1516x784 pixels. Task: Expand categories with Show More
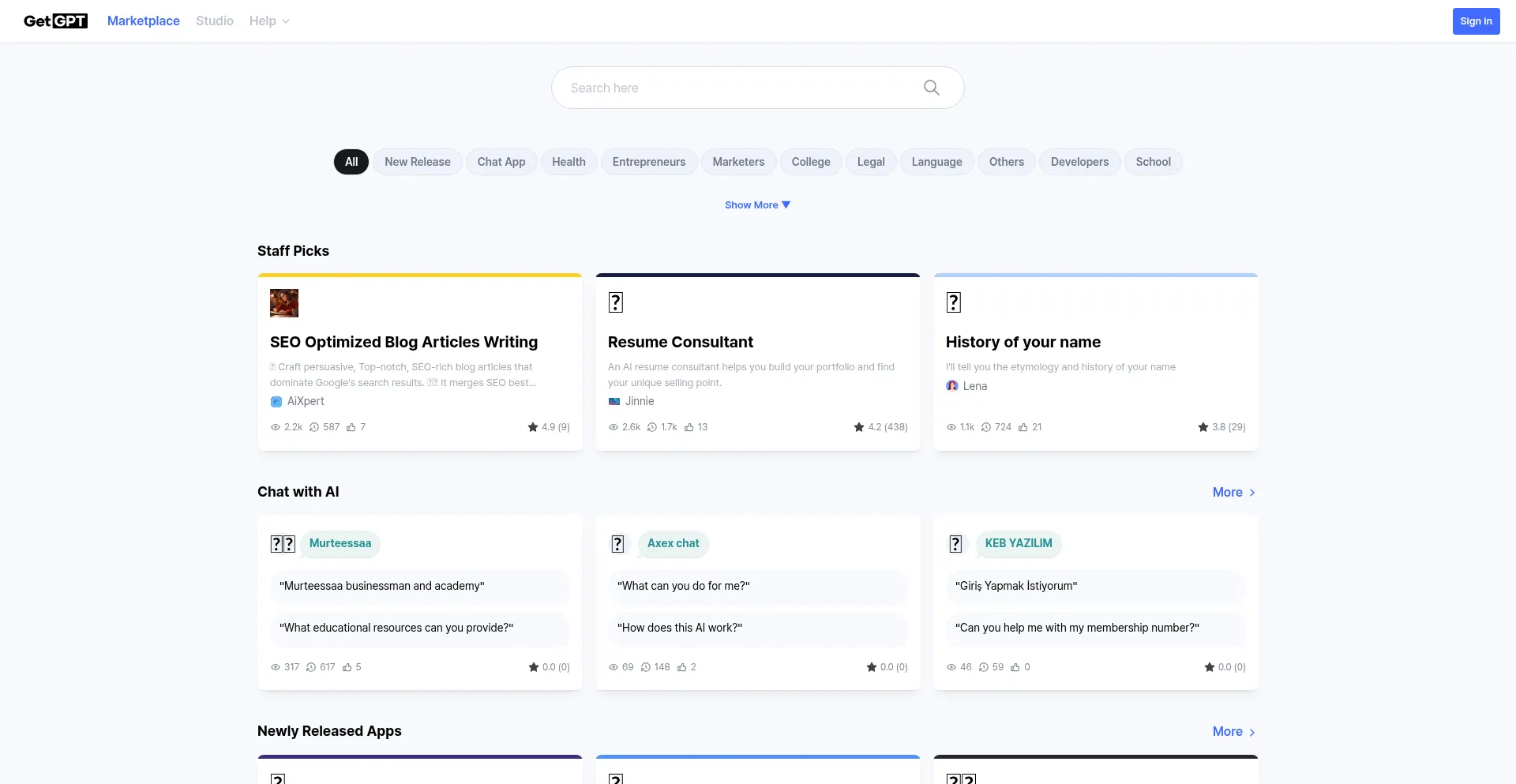tap(756, 205)
